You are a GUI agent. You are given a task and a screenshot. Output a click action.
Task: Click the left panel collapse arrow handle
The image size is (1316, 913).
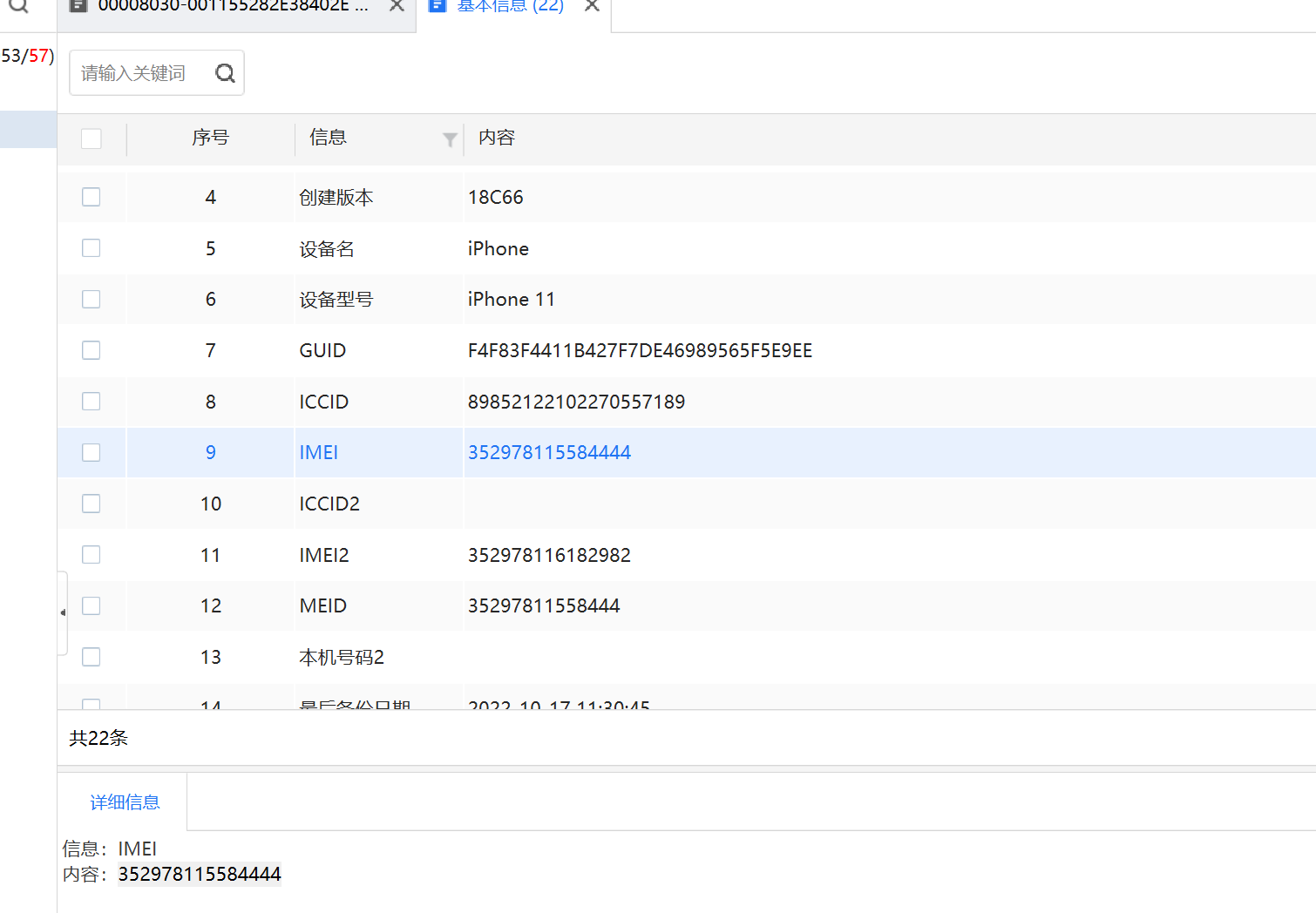[63, 612]
